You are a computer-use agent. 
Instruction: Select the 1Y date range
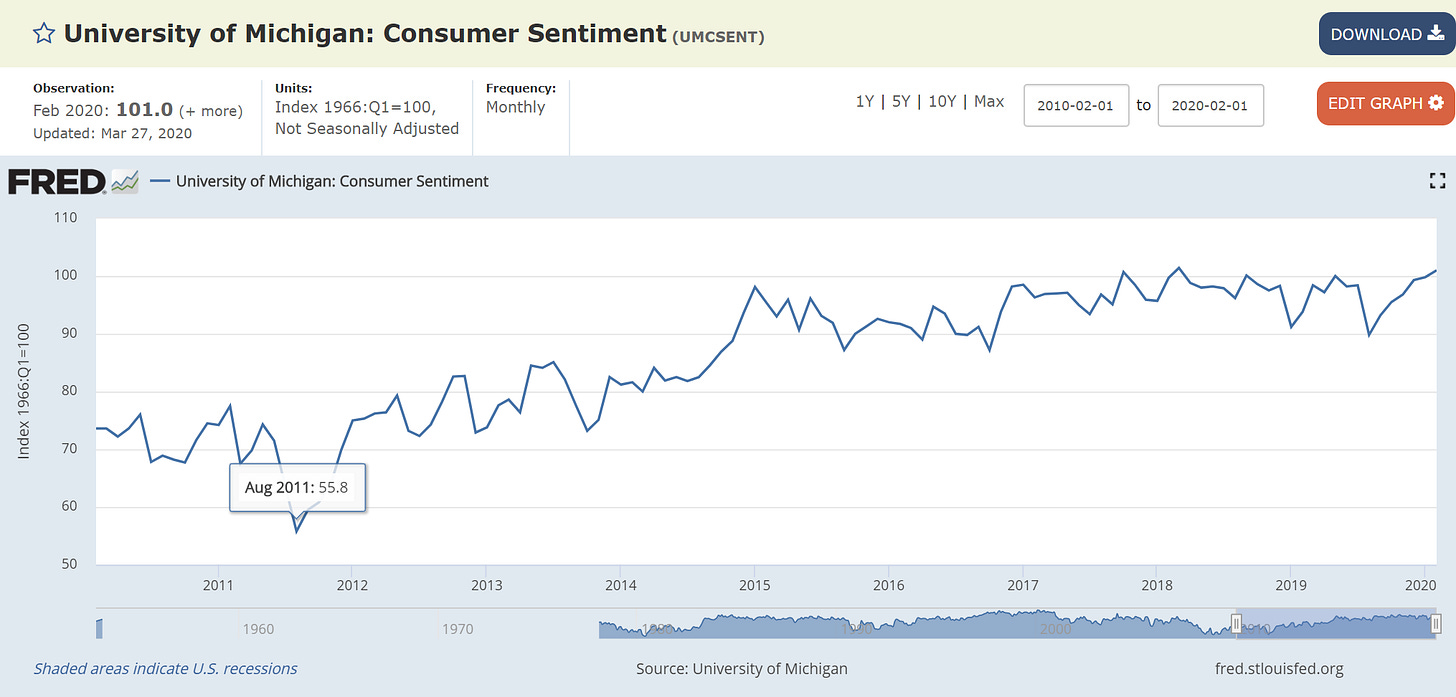tap(865, 102)
